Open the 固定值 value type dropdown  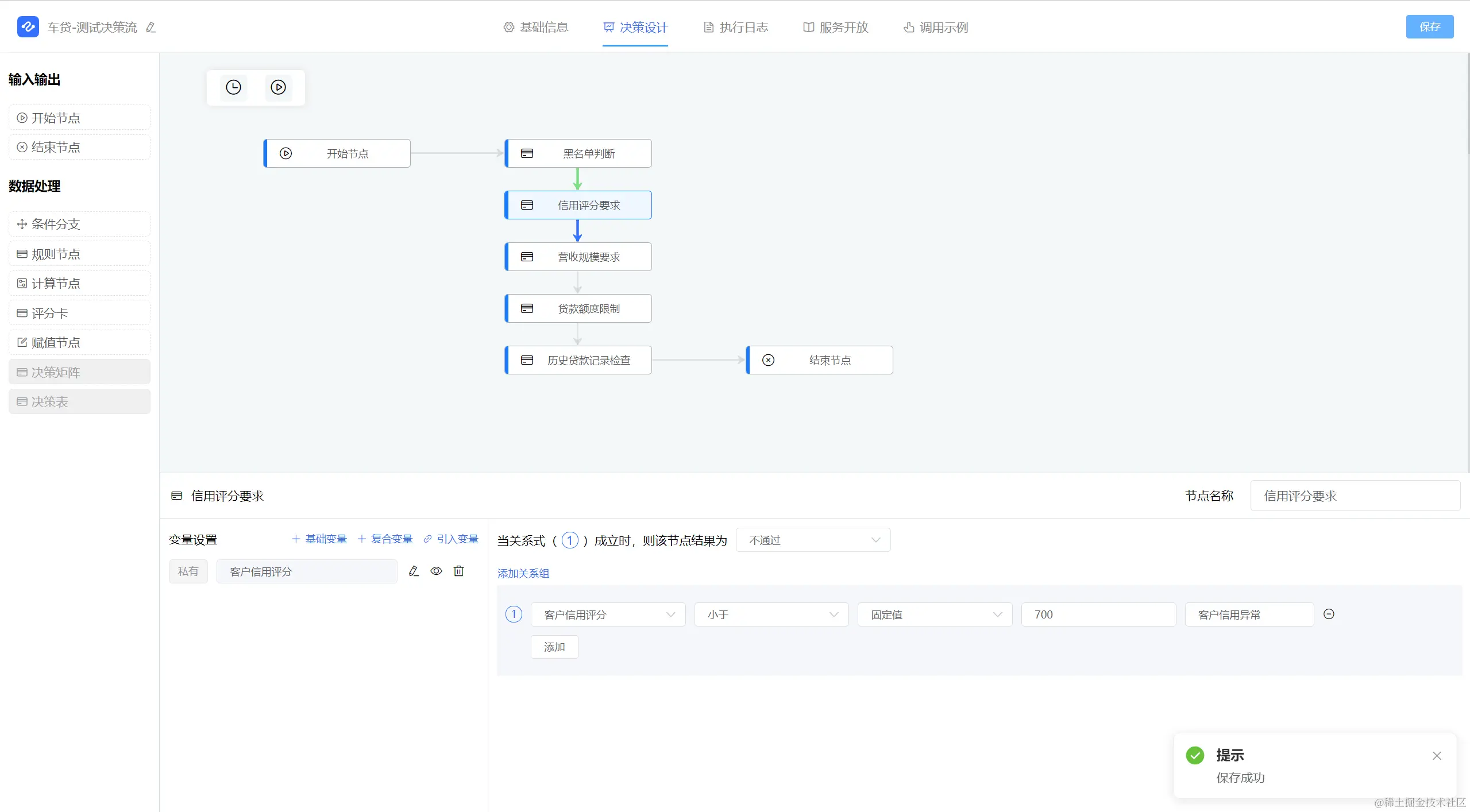pos(935,614)
